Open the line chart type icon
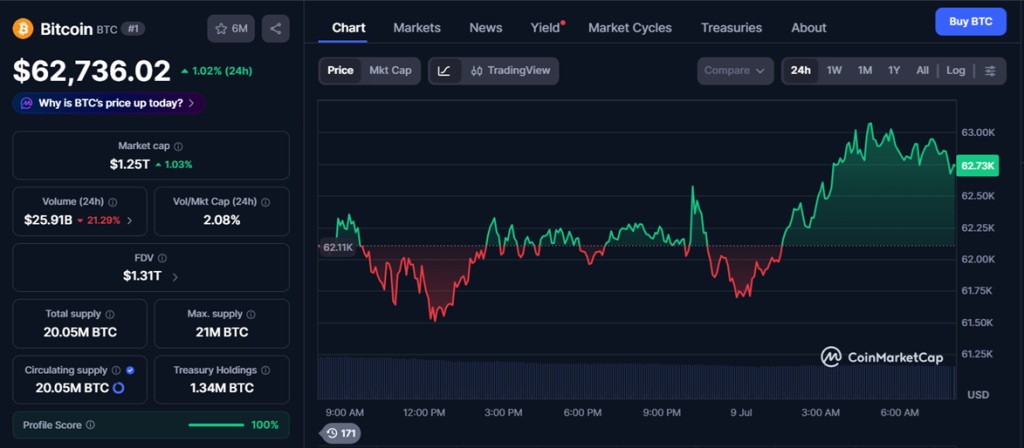Image resolution: width=1024 pixels, height=448 pixels. point(444,71)
